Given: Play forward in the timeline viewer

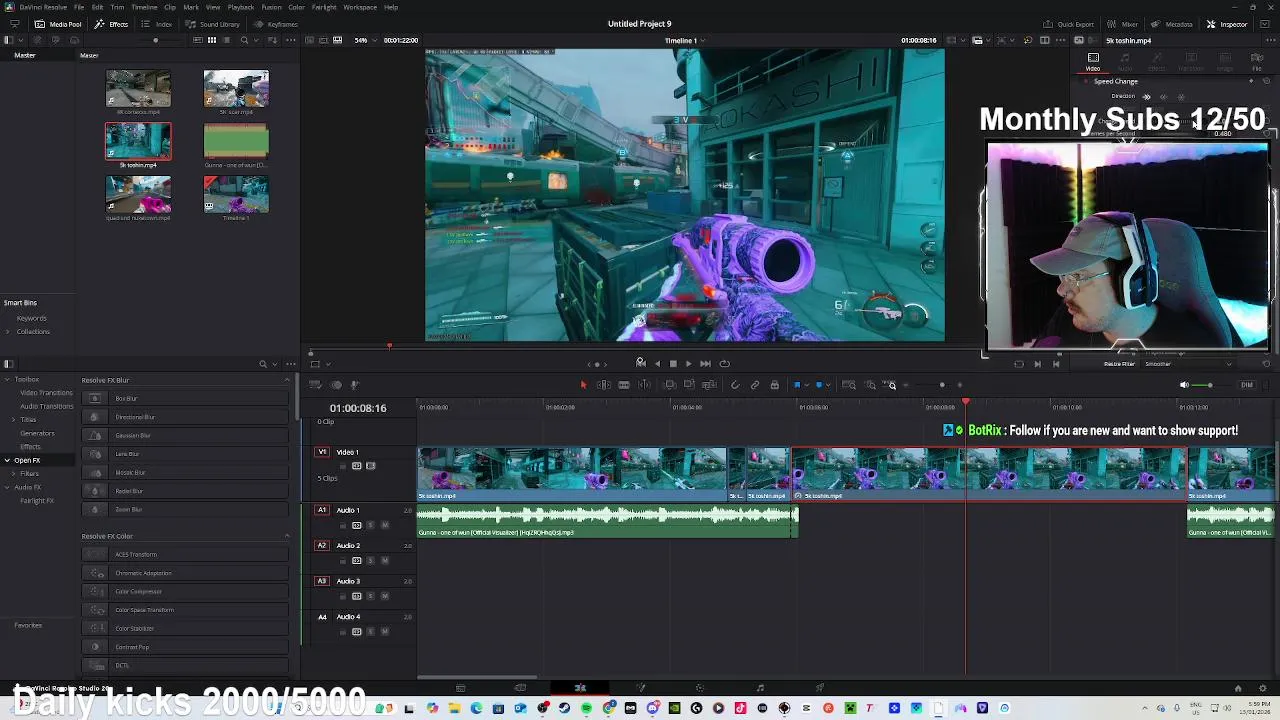Looking at the screenshot, I should coord(688,364).
